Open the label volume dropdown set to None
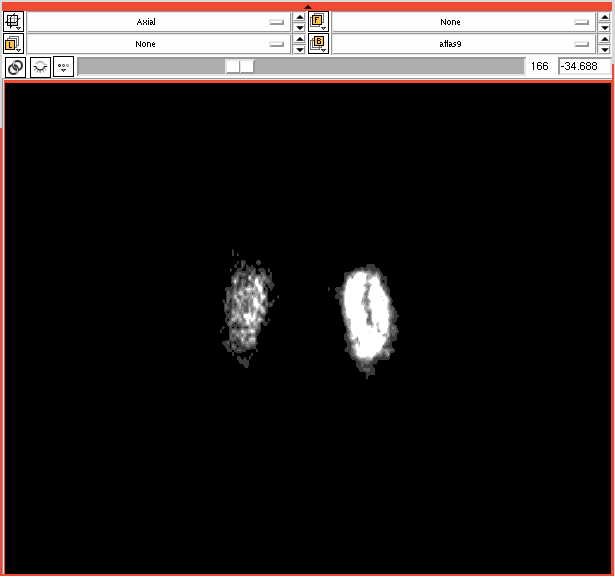The width and height of the screenshot is (615, 578). [x=158, y=44]
